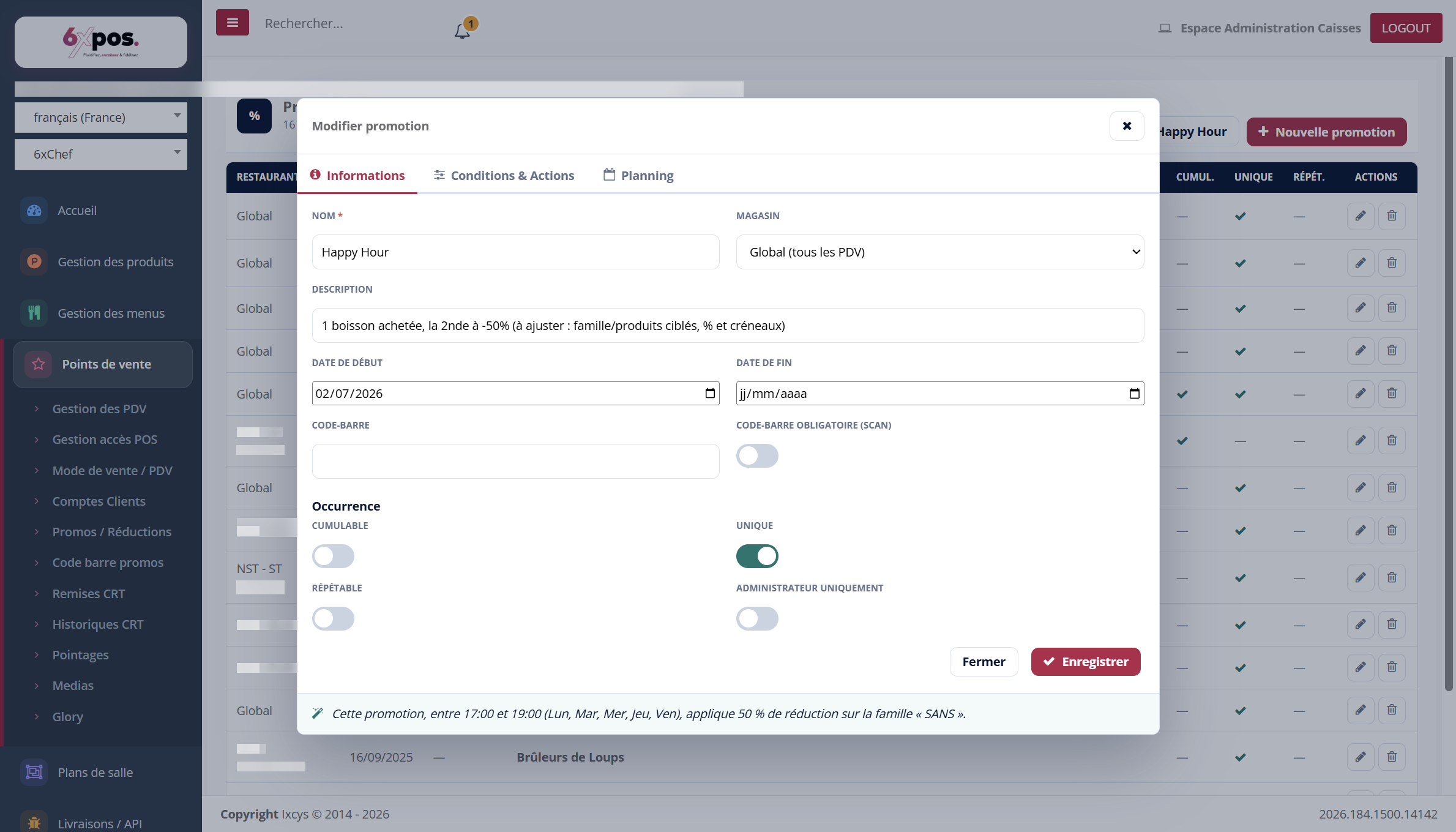Click the trash delete icon in first table row
This screenshot has height=832, width=1456.
[x=1392, y=215]
